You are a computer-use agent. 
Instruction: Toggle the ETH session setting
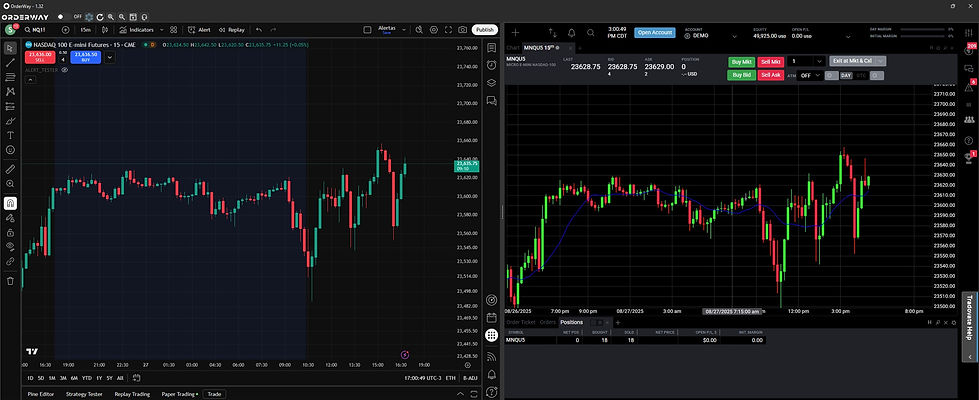[x=451, y=378]
